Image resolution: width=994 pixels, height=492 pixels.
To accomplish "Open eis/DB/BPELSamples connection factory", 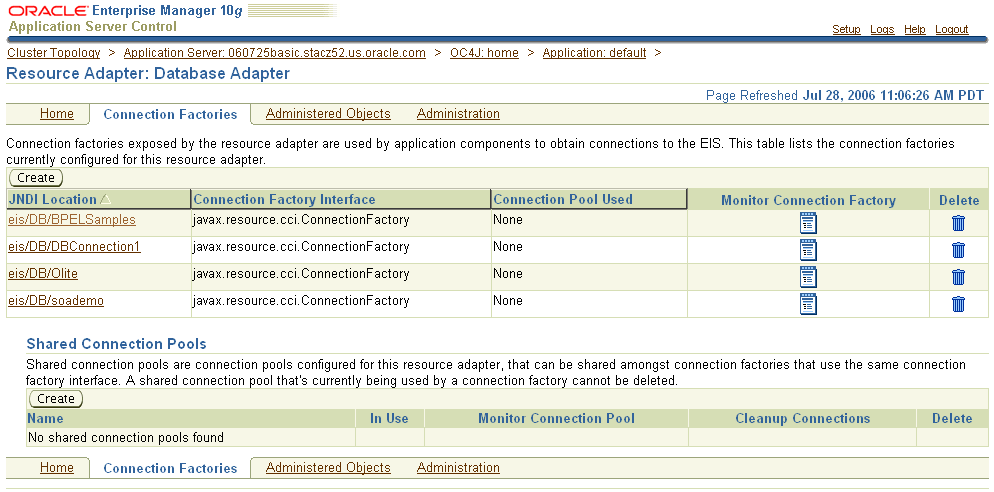I will point(72,220).
